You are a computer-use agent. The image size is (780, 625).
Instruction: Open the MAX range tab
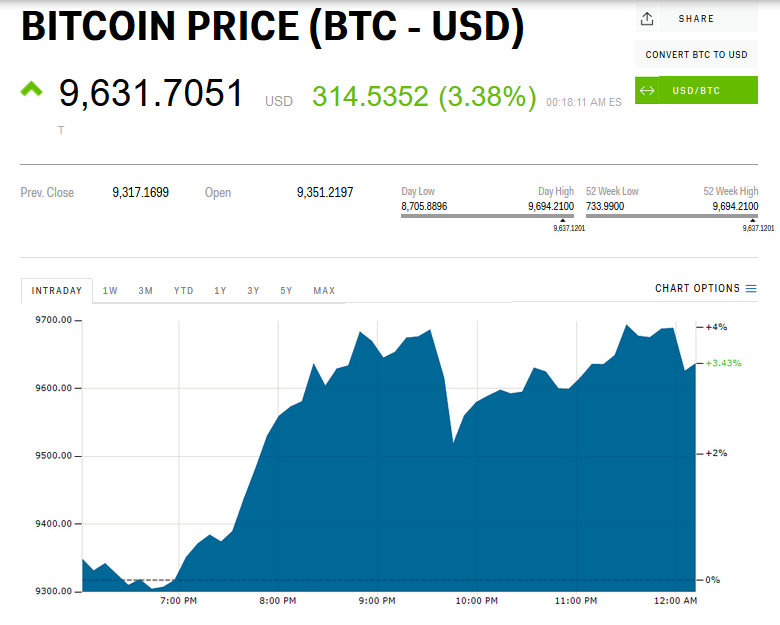(324, 291)
